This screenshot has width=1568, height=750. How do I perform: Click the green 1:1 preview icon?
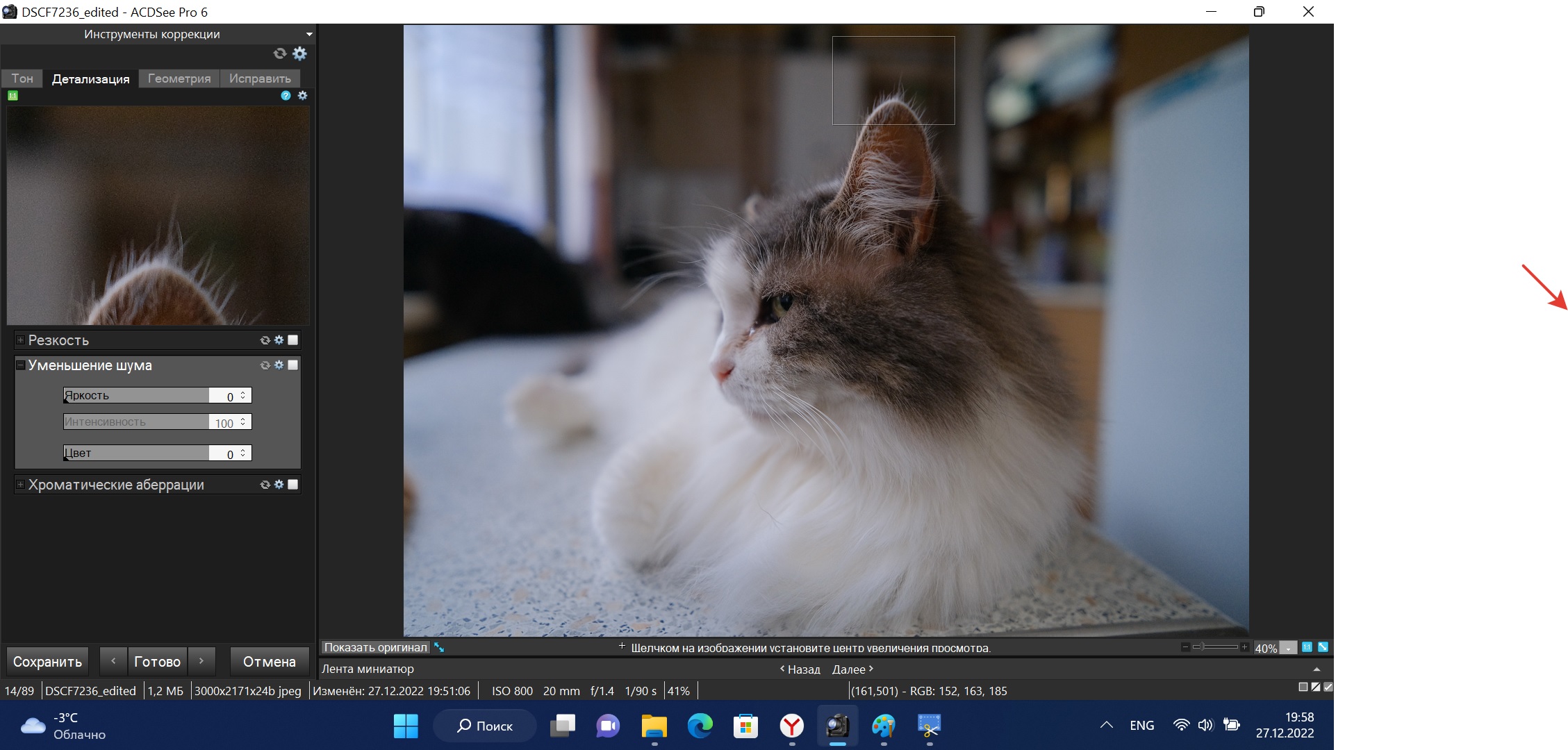(x=13, y=96)
